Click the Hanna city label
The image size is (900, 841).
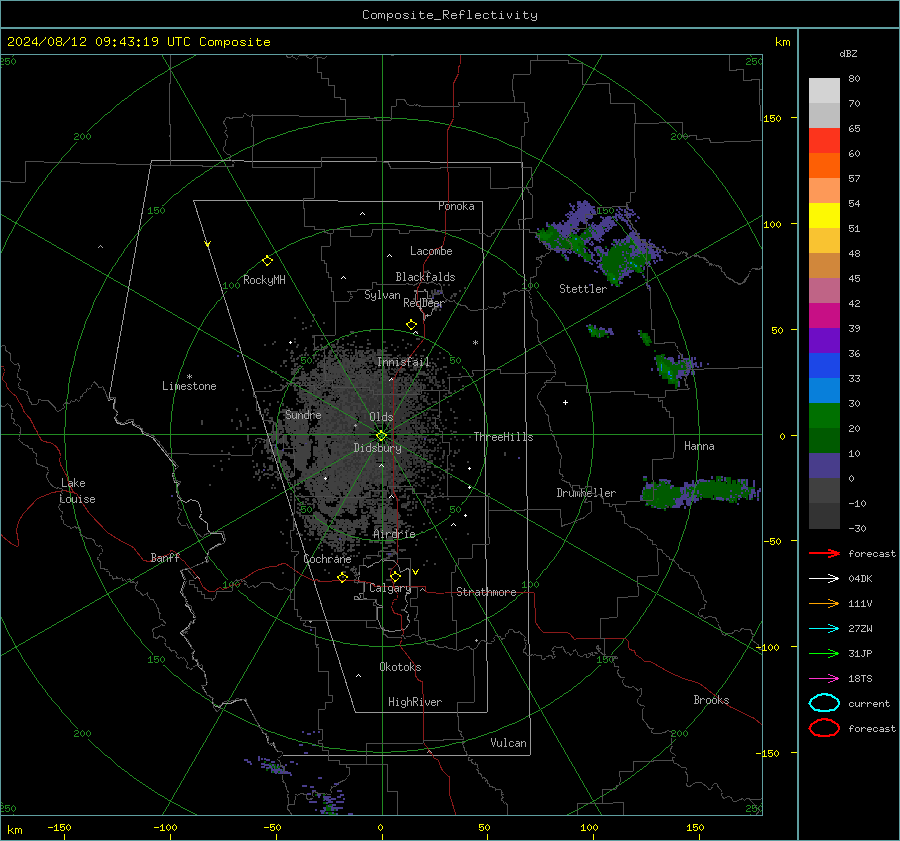(x=699, y=446)
